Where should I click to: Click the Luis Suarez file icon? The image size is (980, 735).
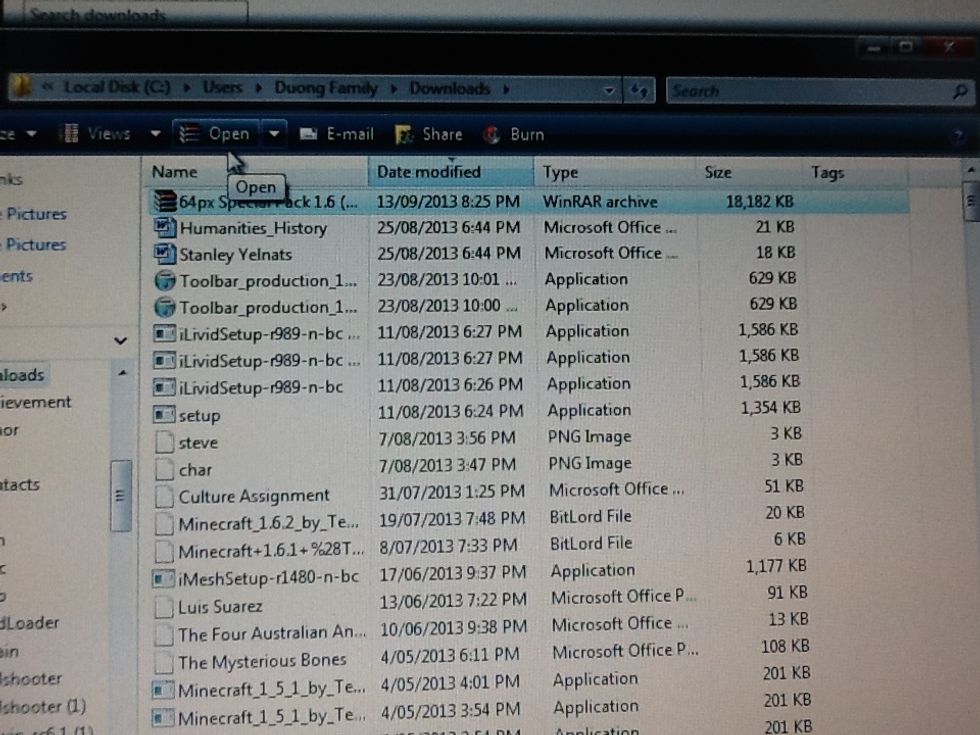tap(163, 607)
